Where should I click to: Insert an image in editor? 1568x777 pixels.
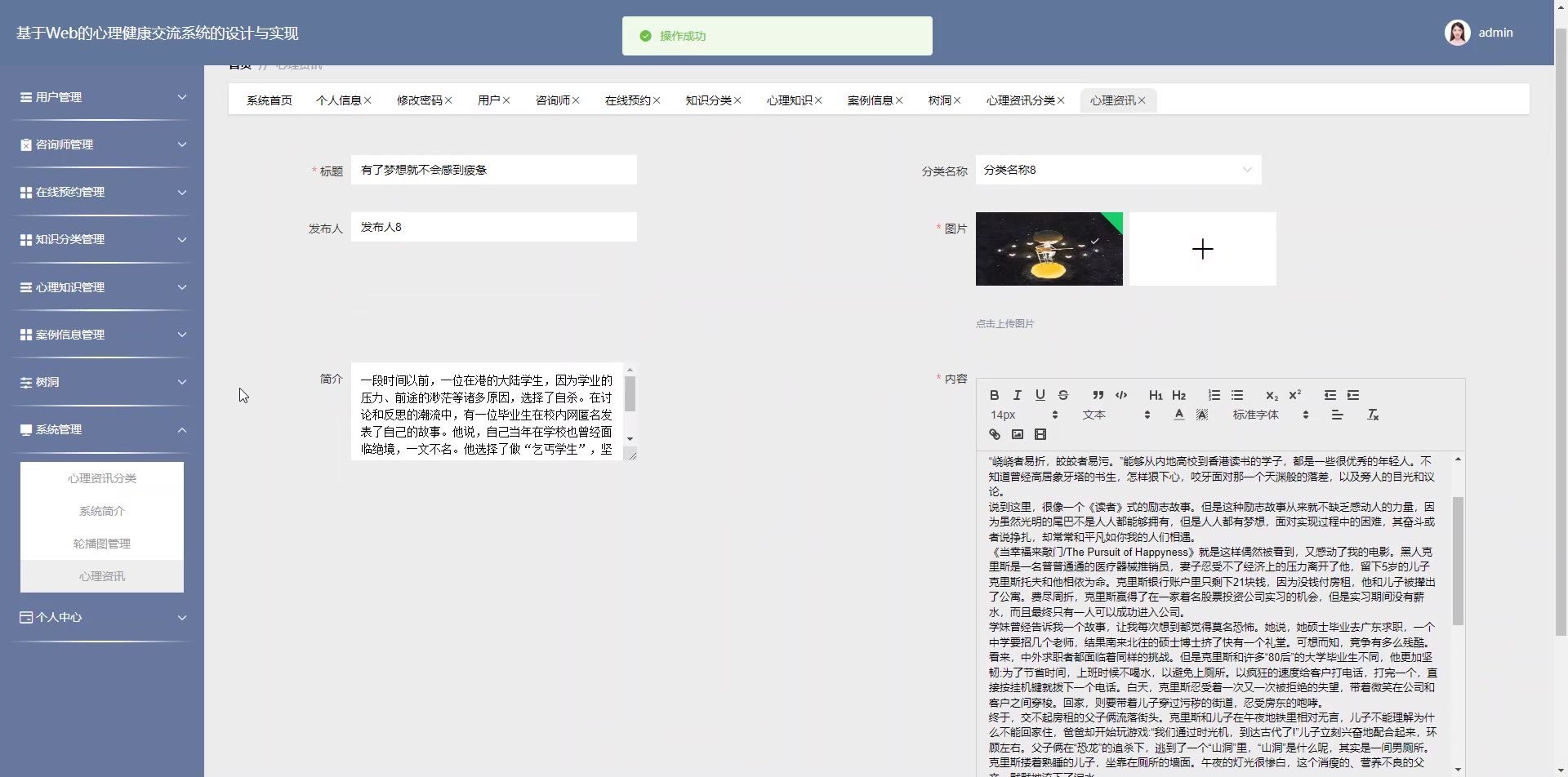(x=1018, y=434)
